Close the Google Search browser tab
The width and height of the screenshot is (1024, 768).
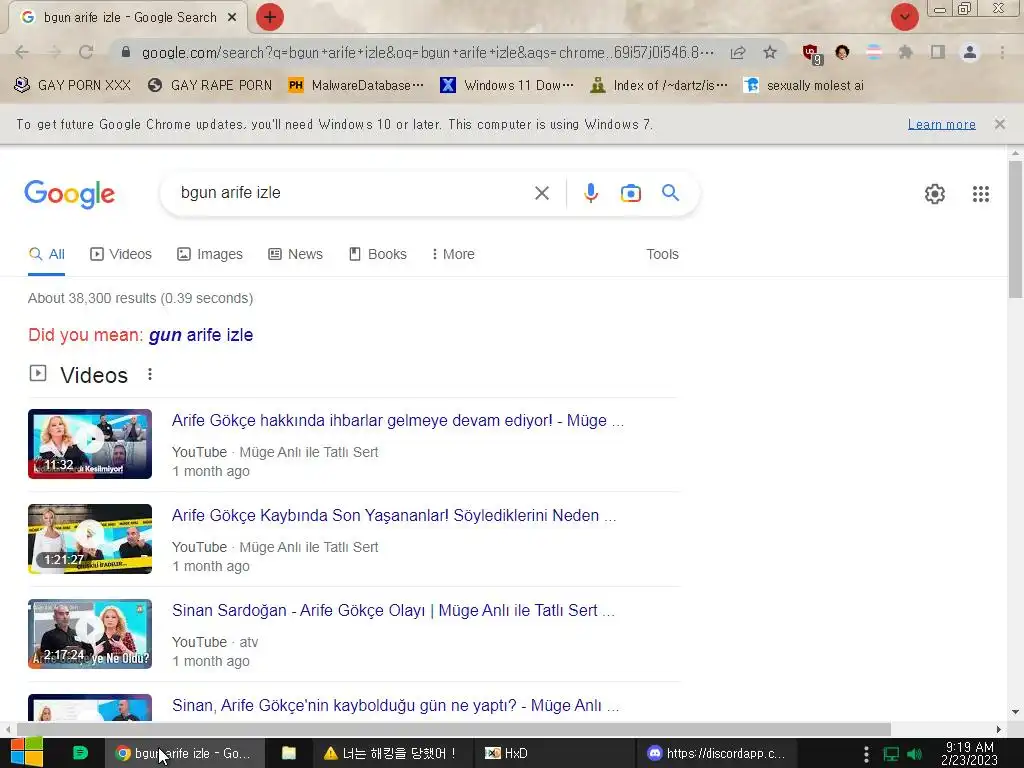[232, 18]
